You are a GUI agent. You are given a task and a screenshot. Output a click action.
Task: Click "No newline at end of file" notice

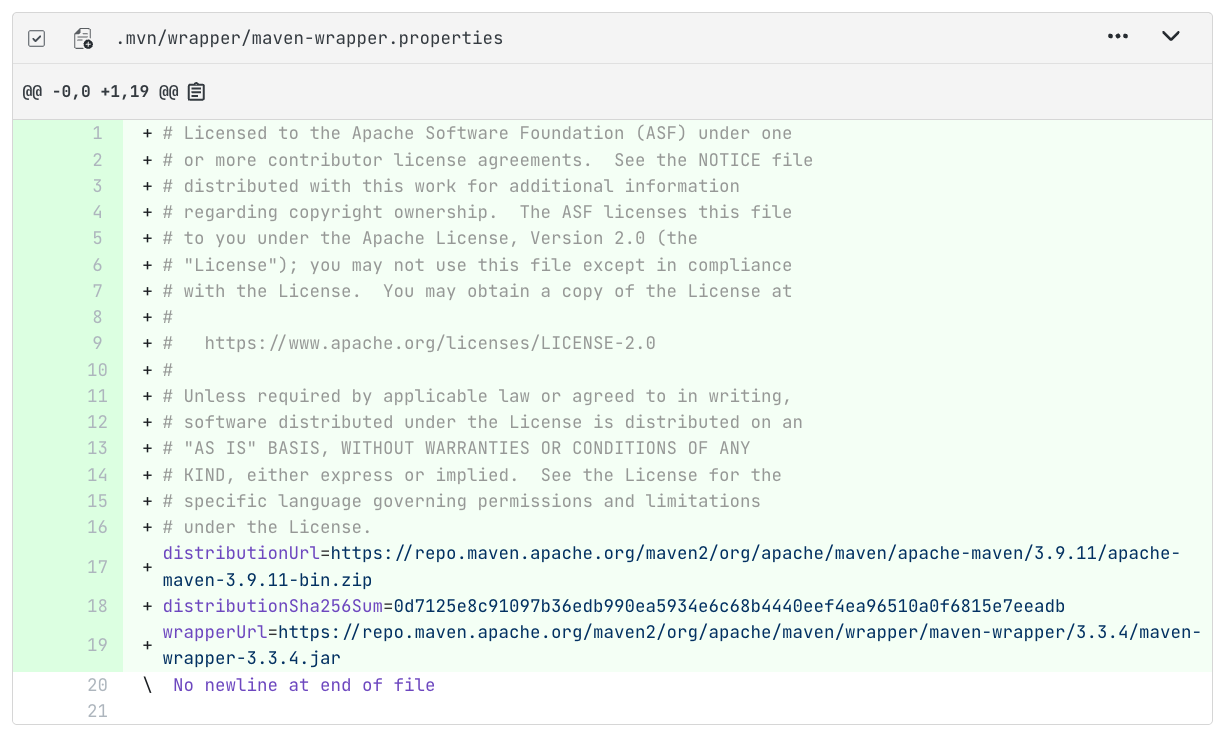[304, 685]
